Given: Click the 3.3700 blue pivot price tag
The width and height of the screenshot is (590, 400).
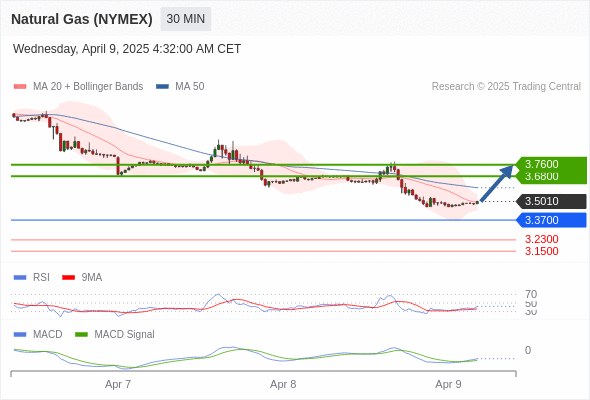Looking at the screenshot, I should tap(551, 220).
